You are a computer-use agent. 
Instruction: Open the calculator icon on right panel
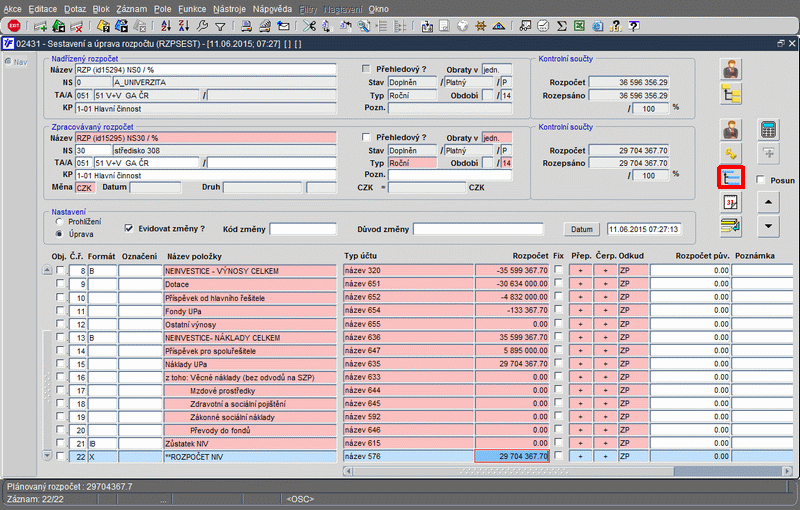point(769,130)
